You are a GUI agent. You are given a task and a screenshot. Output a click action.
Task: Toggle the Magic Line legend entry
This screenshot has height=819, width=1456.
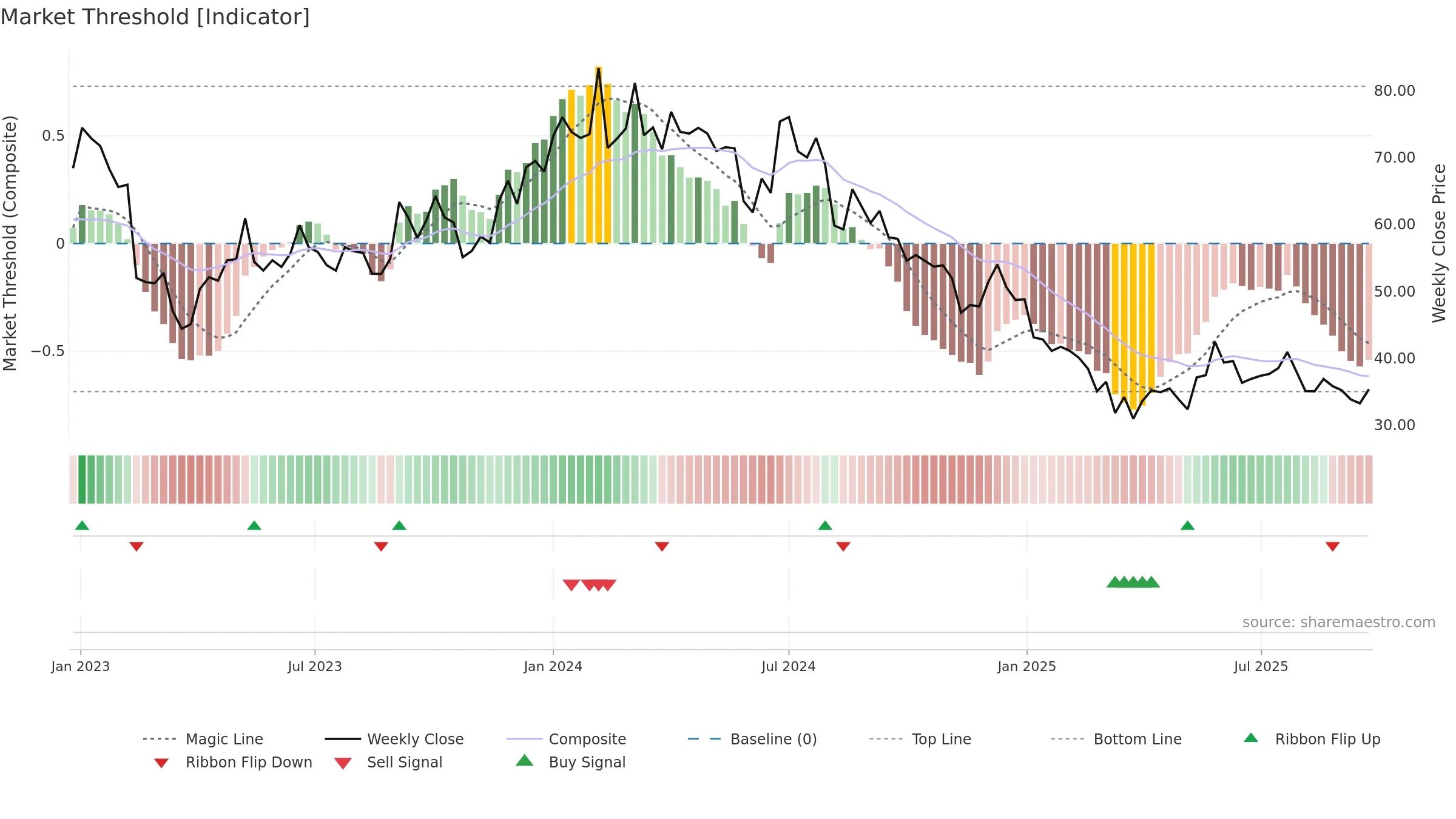click(203, 739)
